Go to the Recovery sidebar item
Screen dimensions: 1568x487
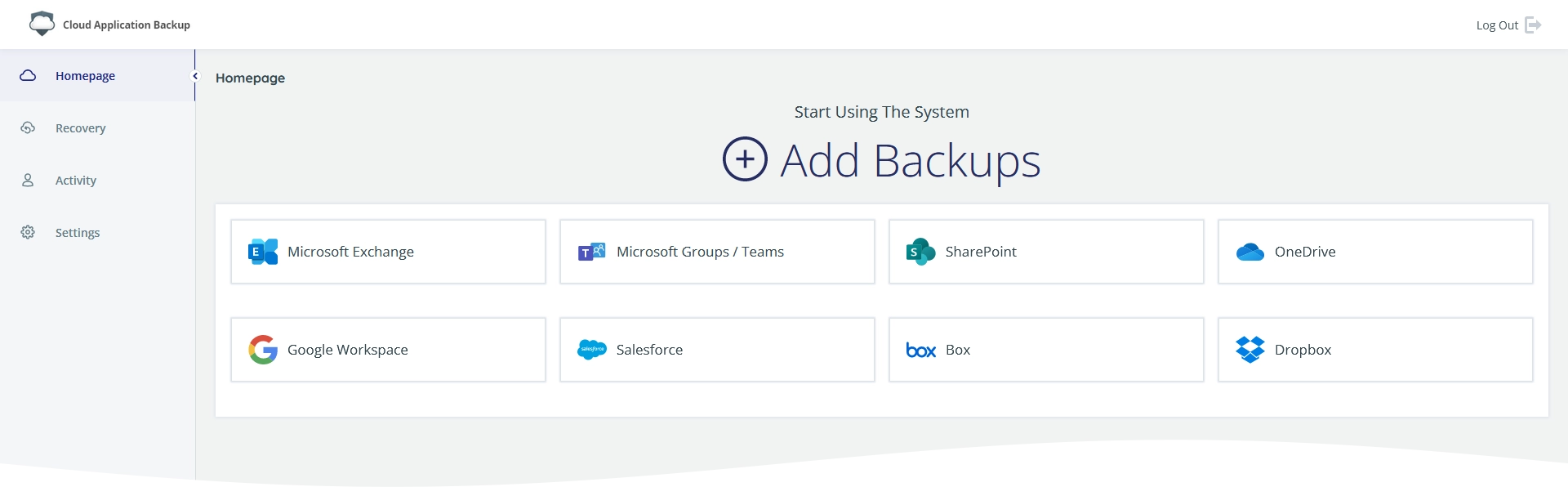click(97, 128)
